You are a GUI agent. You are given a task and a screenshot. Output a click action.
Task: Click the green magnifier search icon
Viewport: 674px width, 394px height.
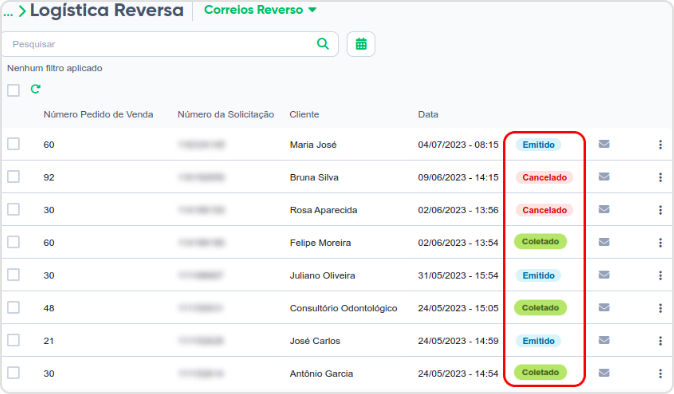(322, 43)
